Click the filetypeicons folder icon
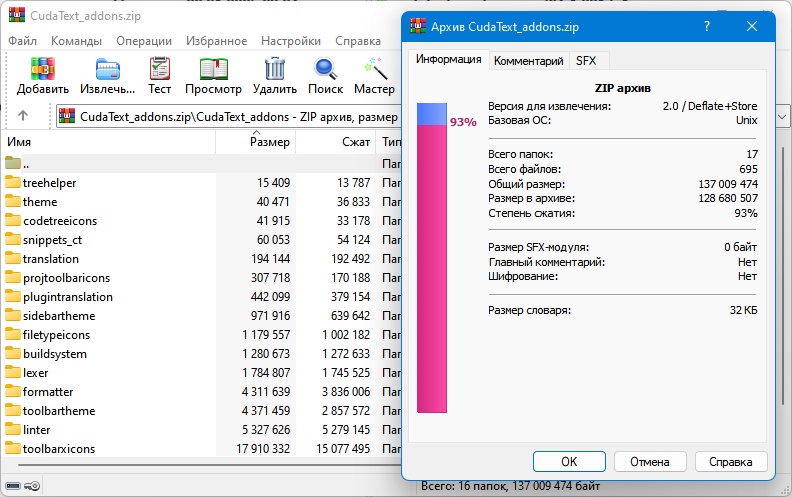The width and height of the screenshot is (792, 497). coord(13,334)
